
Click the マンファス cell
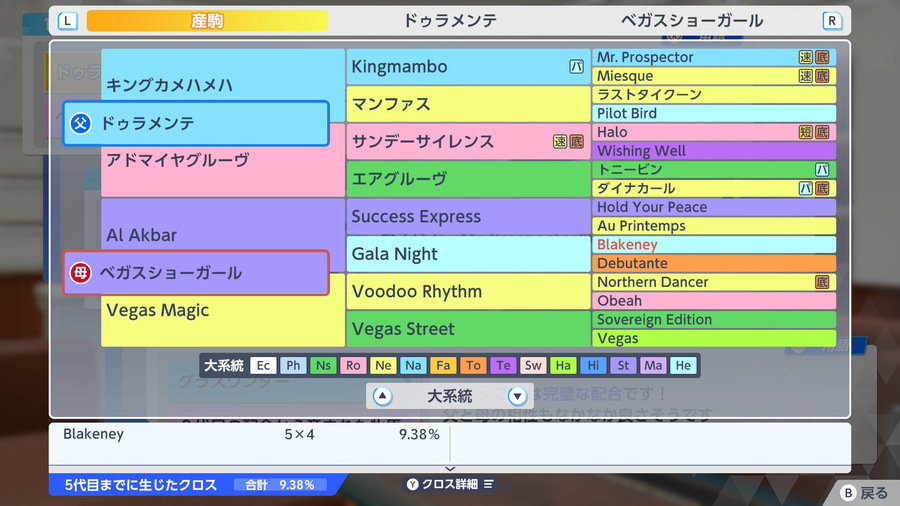click(x=468, y=104)
